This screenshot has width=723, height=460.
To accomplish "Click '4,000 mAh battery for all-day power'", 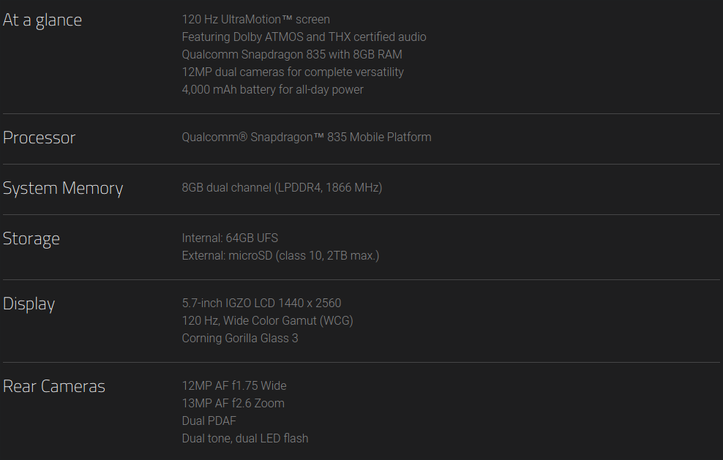I will point(273,89).
